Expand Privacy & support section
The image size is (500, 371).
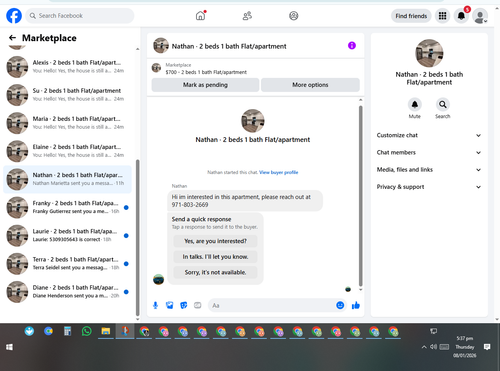[429, 187]
